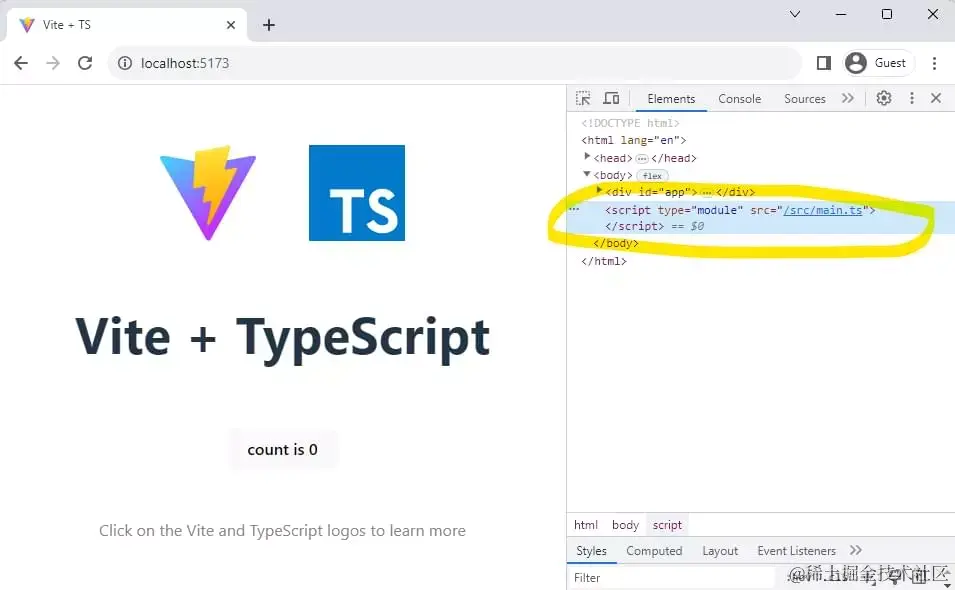Open the tab search chevron
The height and width of the screenshot is (590, 955).
(x=795, y=14)
